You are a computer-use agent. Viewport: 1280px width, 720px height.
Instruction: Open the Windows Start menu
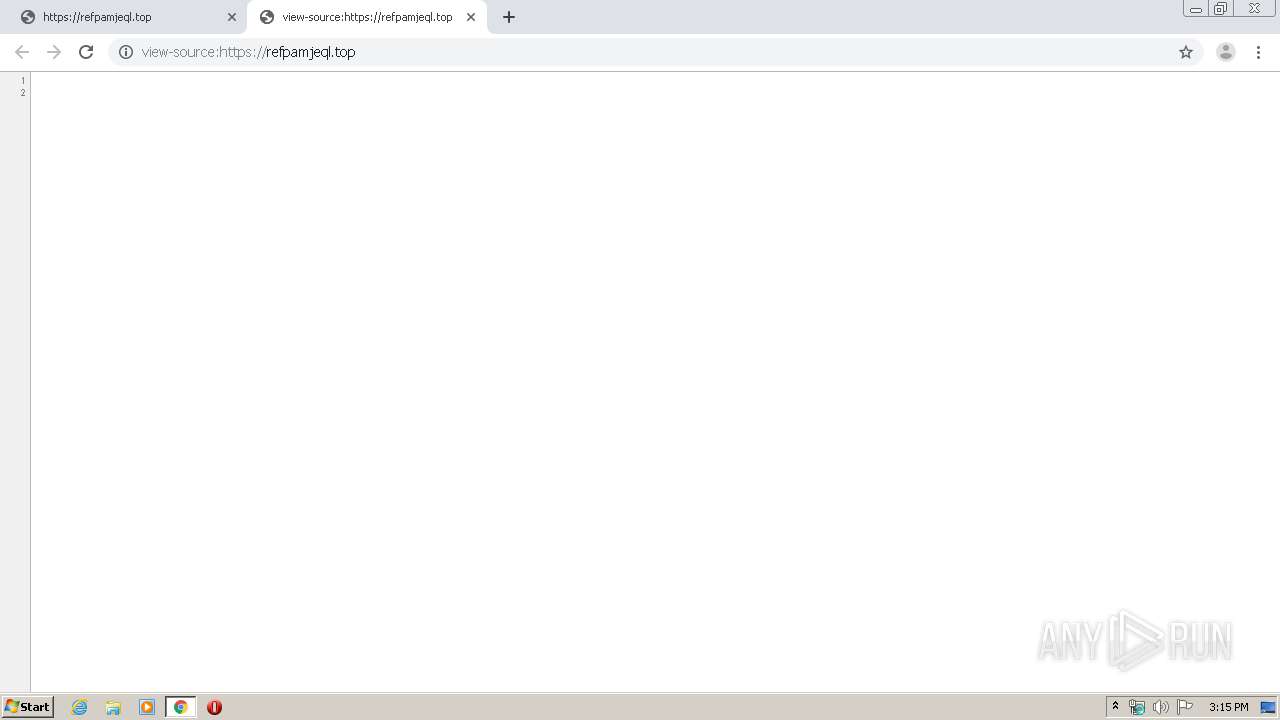(x=28, y=707)
